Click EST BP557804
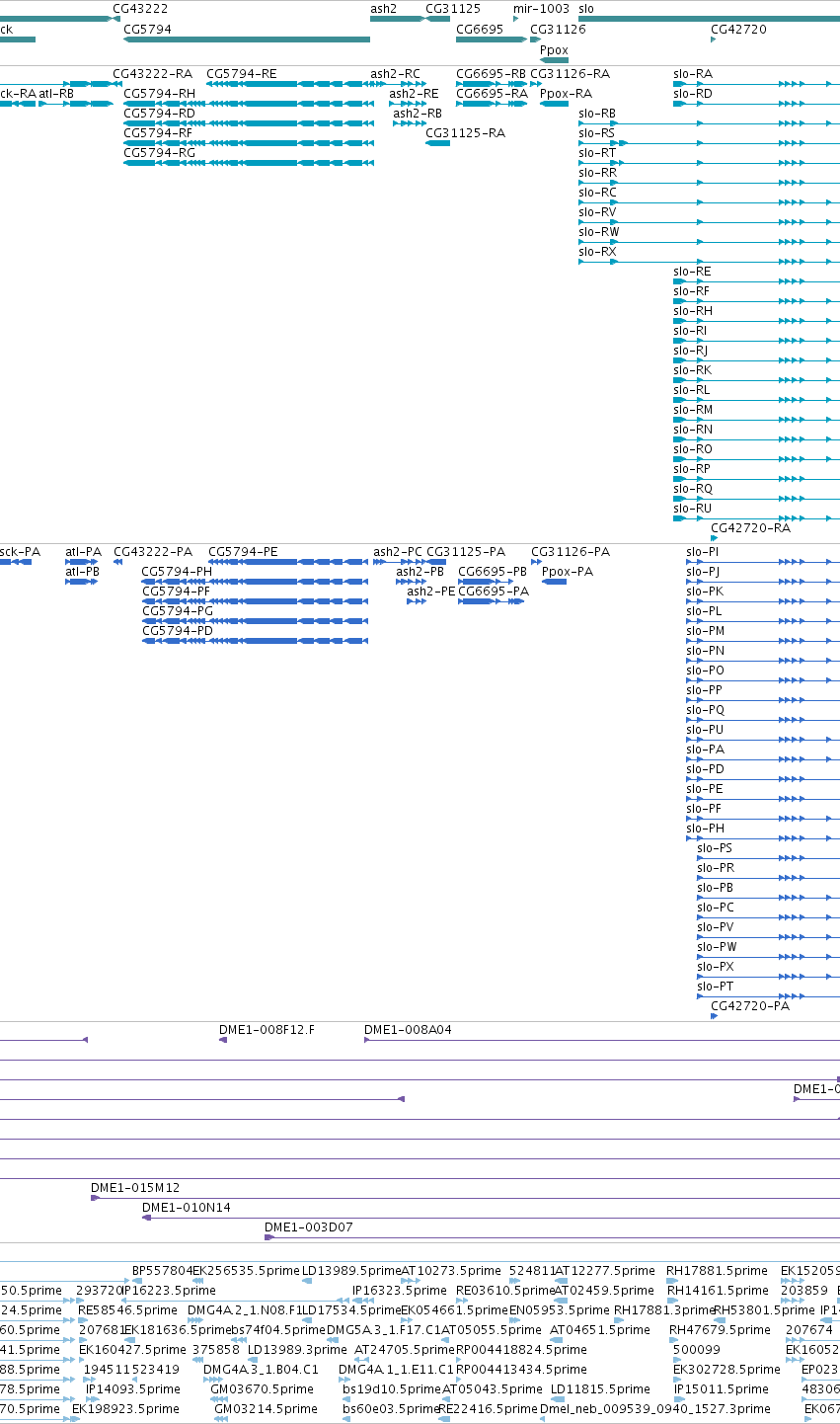 coord(162,1271)
